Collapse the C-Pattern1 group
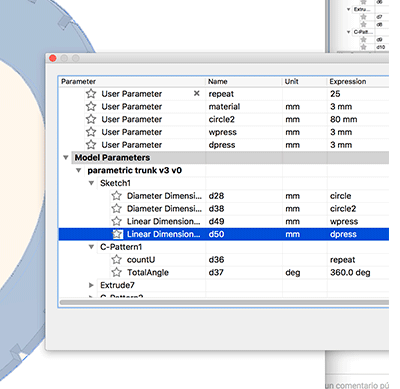The image size is (400, 389). (91, 247)
